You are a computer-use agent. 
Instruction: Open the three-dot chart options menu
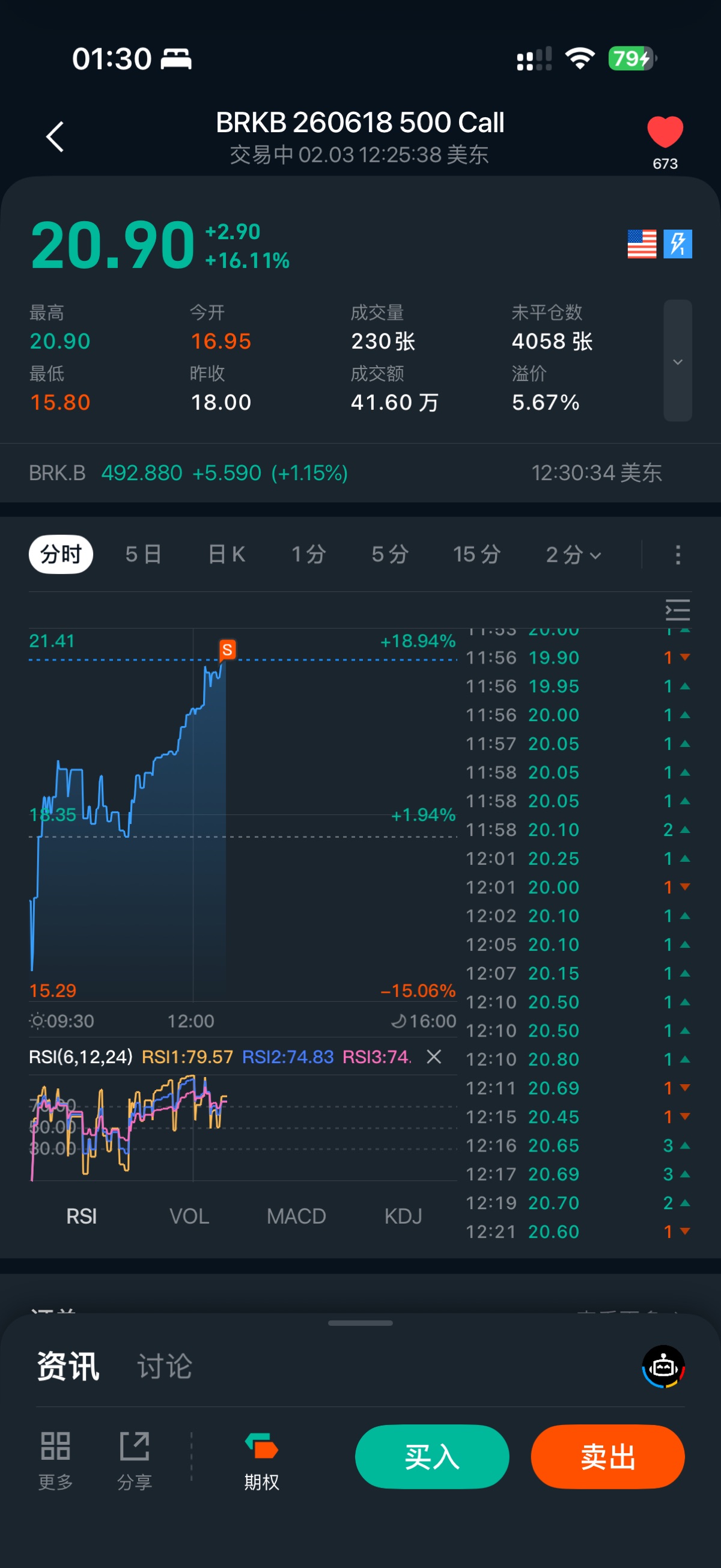[678, 555]
